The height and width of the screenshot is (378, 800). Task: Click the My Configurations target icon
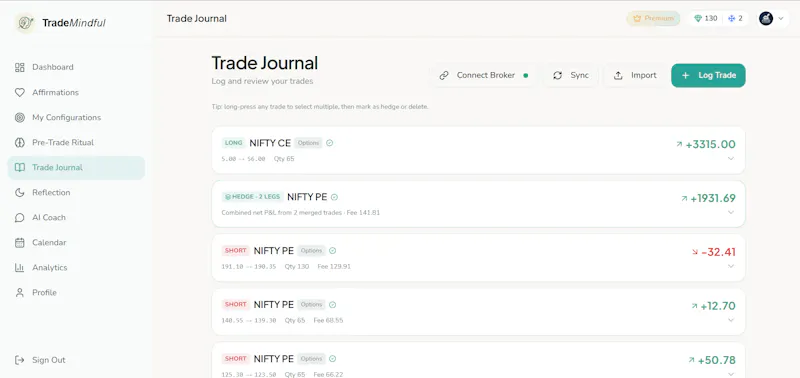tap(19, 117)
